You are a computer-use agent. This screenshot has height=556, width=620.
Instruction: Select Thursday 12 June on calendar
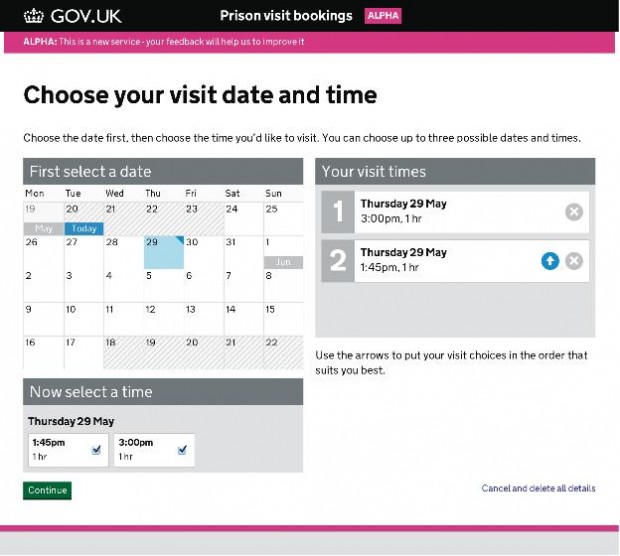tap(164, 320)
